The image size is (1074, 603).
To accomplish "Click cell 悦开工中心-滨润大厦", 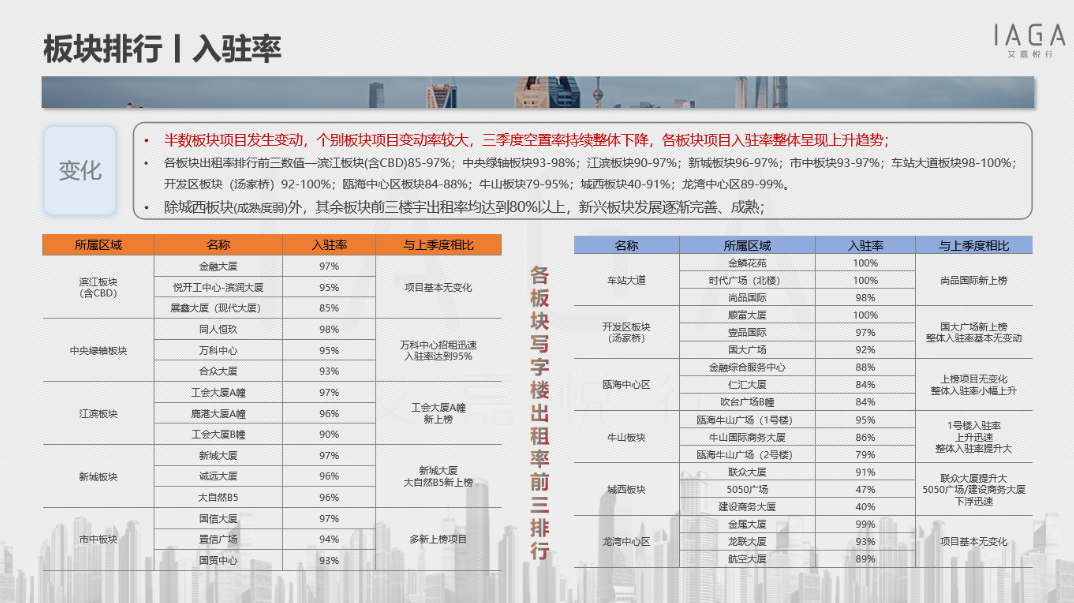I will [218, 287].
